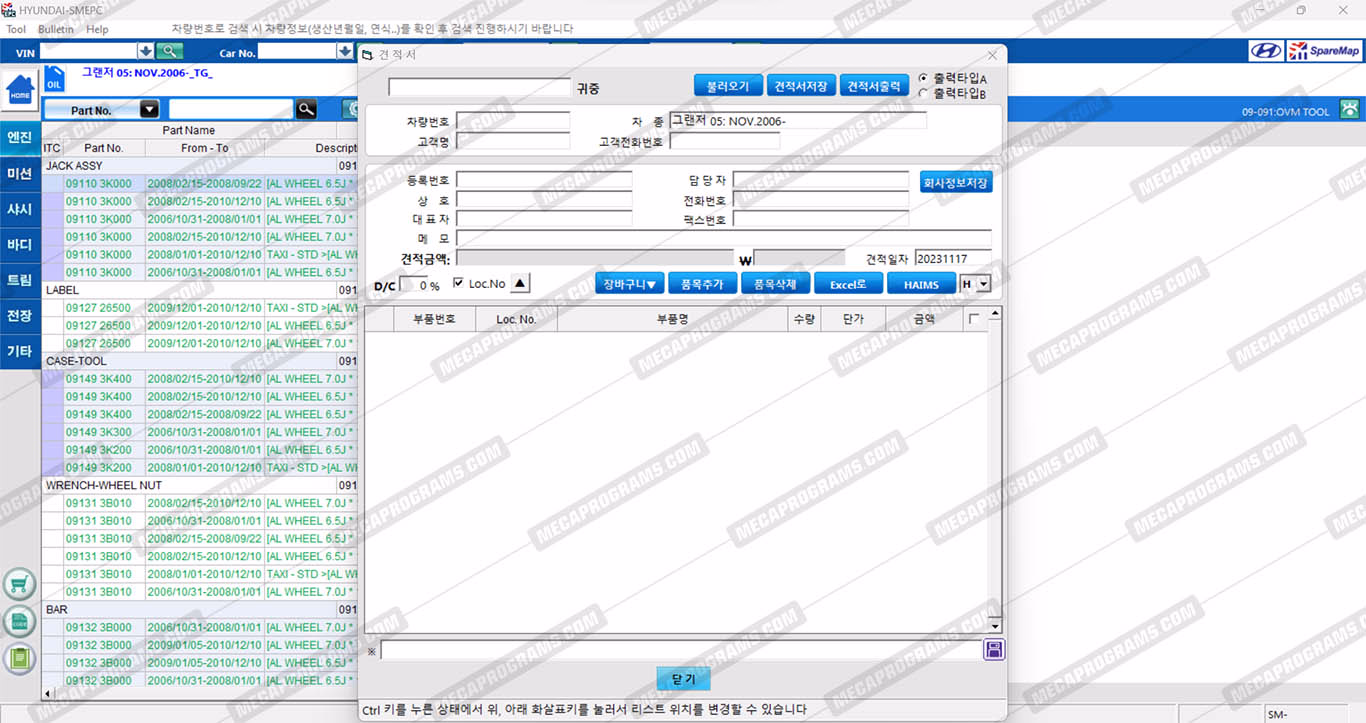This screenshot has width=1366, height=723.
Task: Click the 견적일자 date input field
Action: pyautogui.click(x=952, y=258)
